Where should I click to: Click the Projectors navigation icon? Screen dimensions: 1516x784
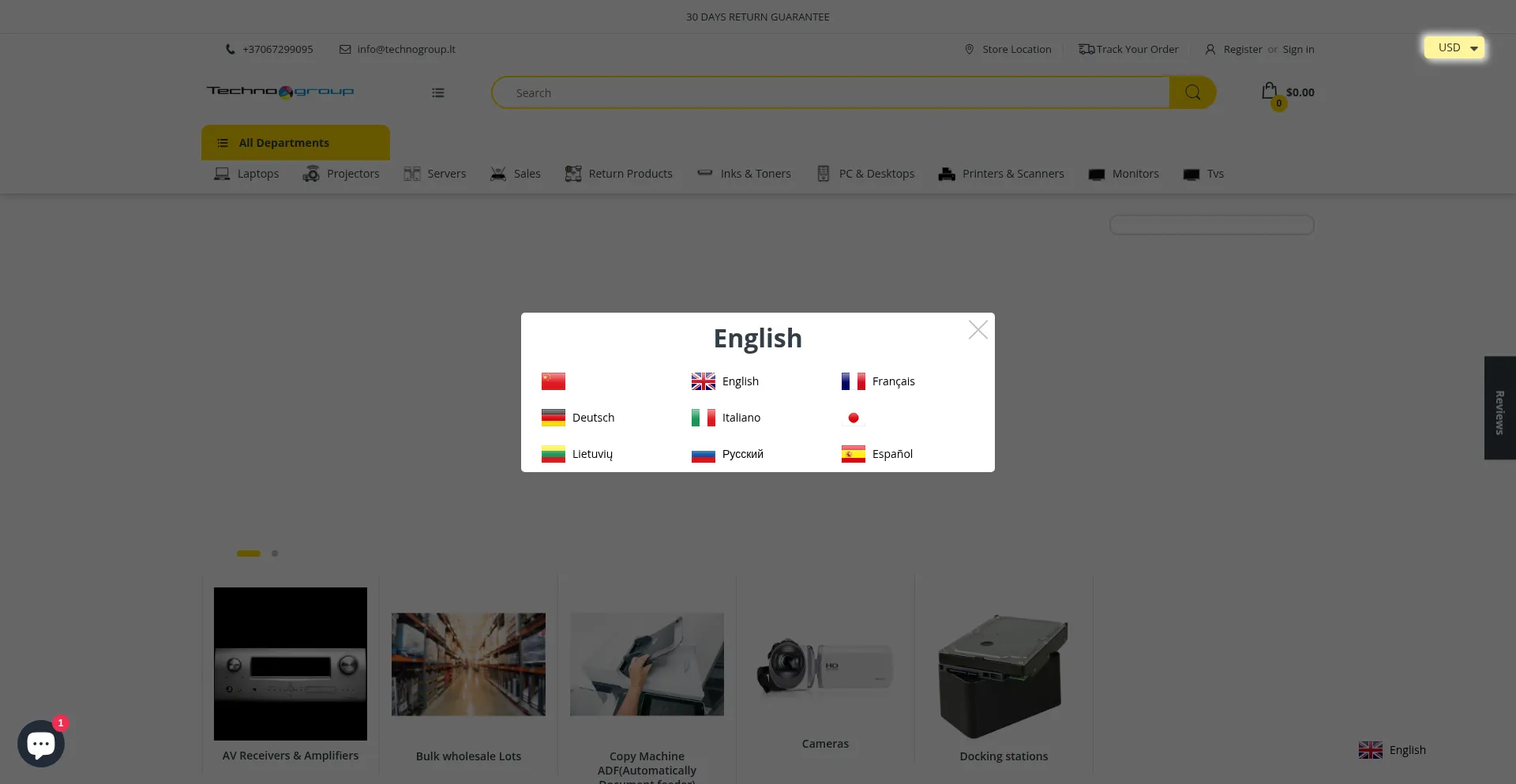(313, 174)
